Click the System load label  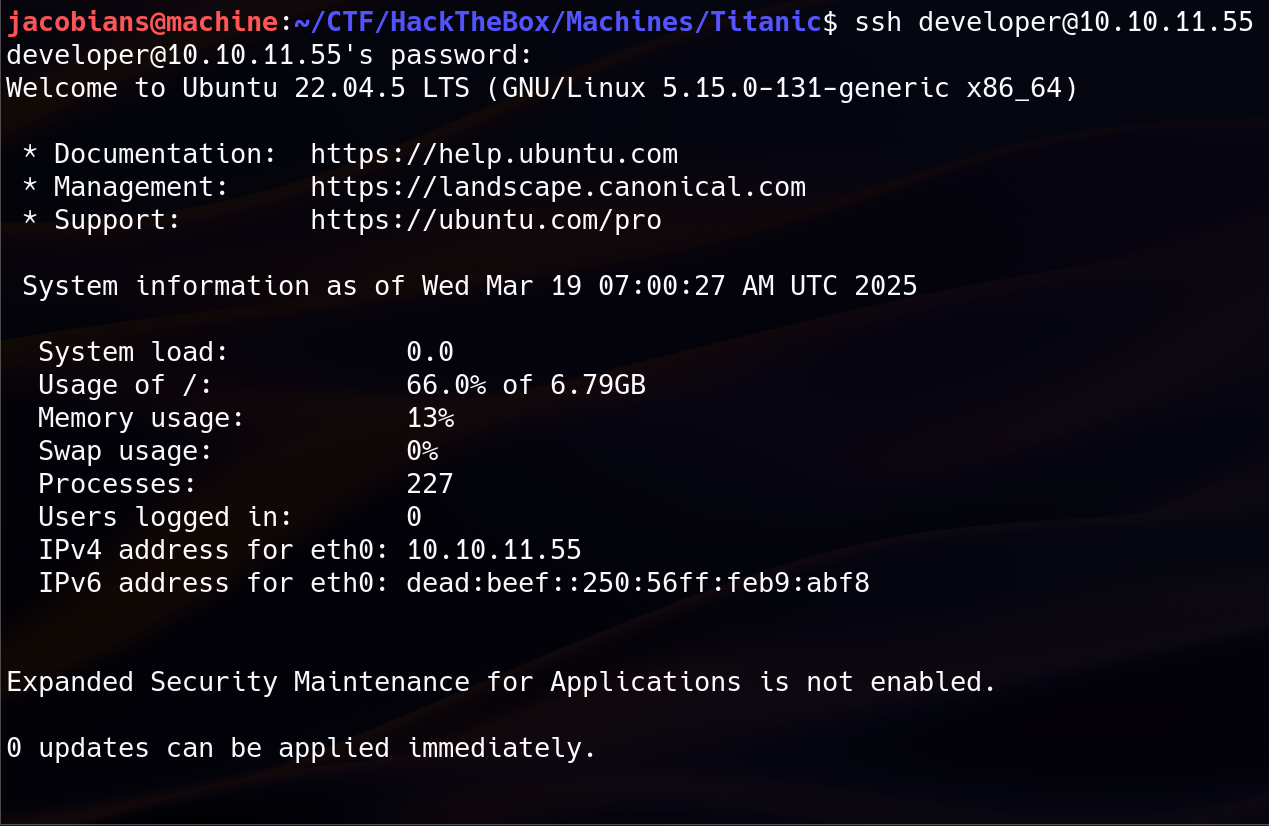pyautogui.click(x=133, y=352)
